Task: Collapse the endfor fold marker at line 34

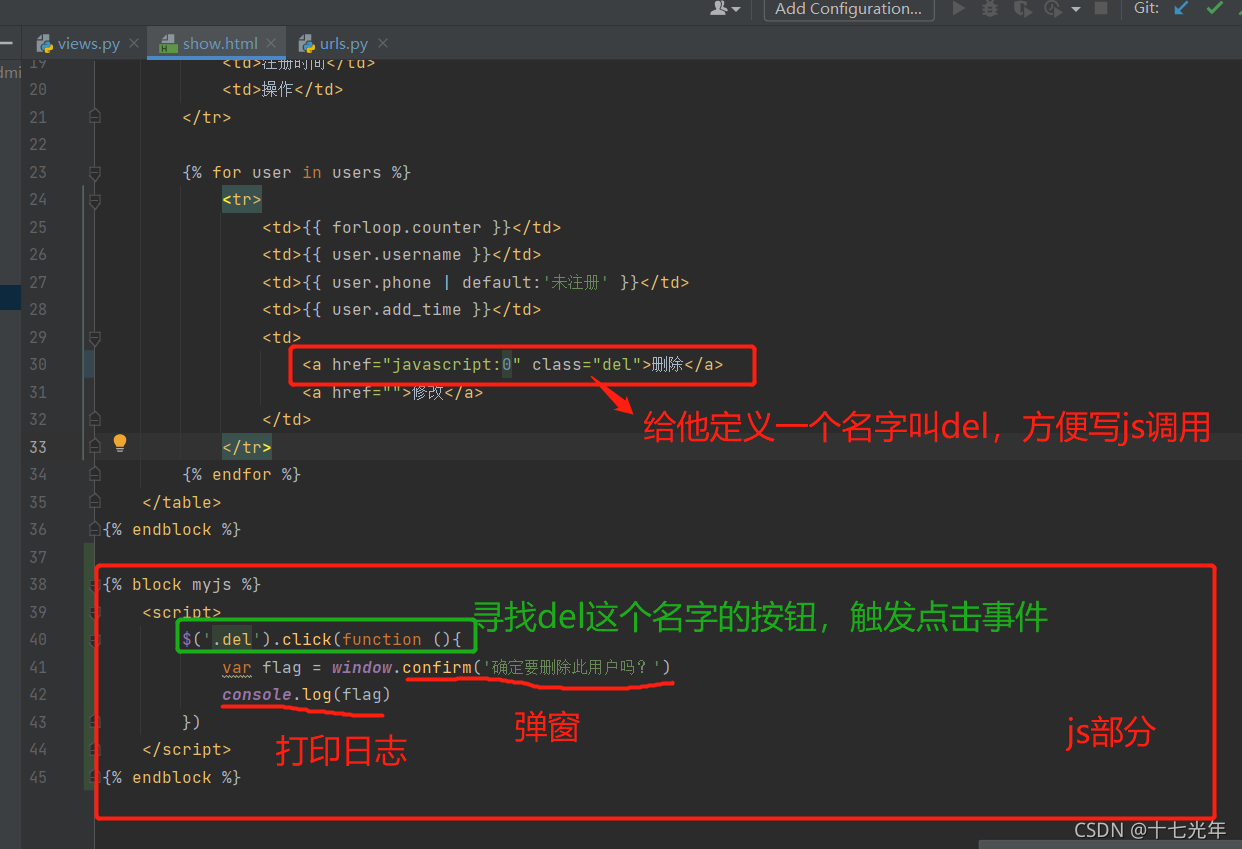Action: pos(94,474)
